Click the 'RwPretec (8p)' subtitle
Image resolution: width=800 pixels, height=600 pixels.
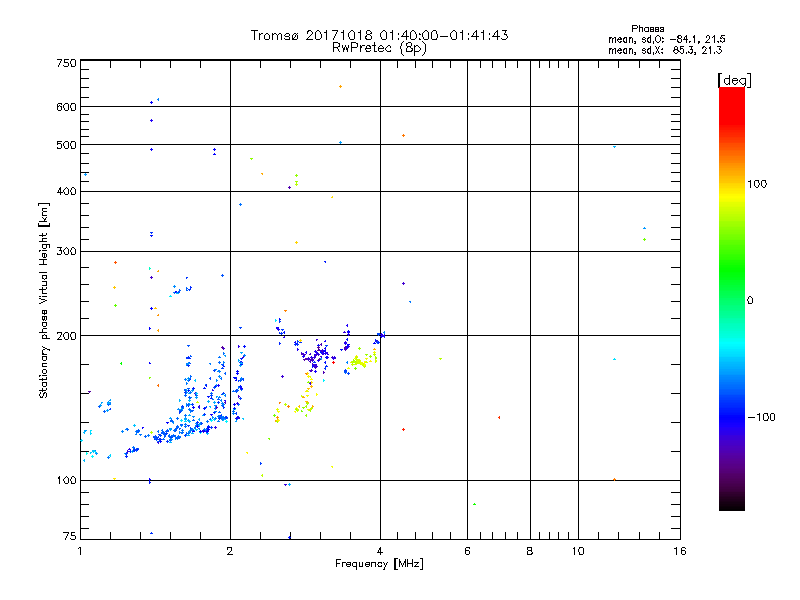pos(379,48)
